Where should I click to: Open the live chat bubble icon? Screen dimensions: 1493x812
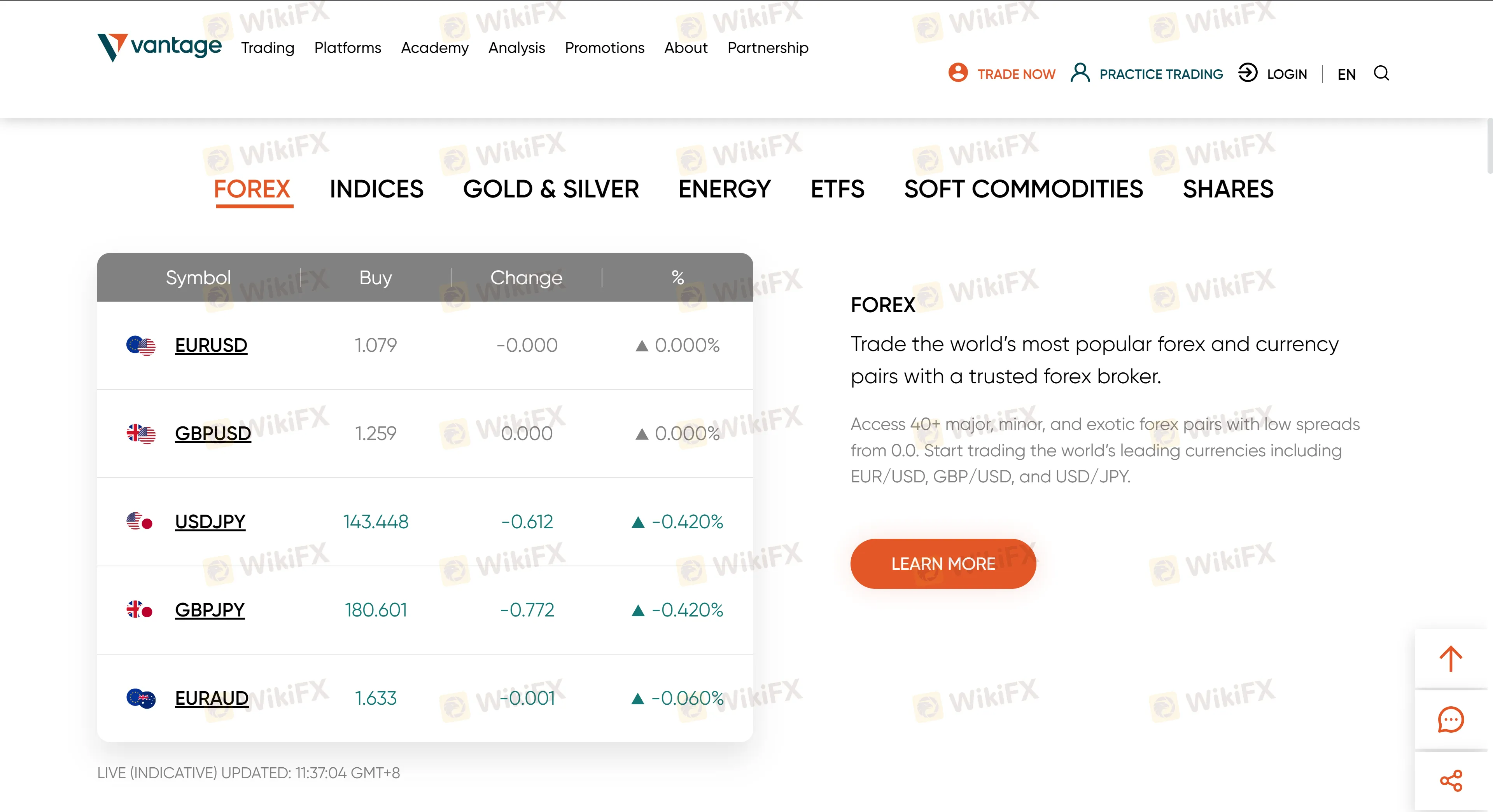coord(1451,720)
